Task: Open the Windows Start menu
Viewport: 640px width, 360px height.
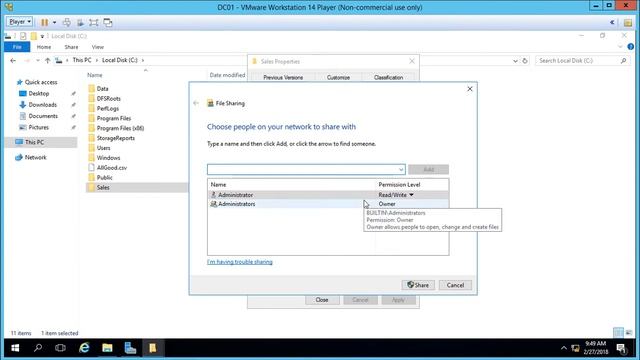Action: point(15,348)
